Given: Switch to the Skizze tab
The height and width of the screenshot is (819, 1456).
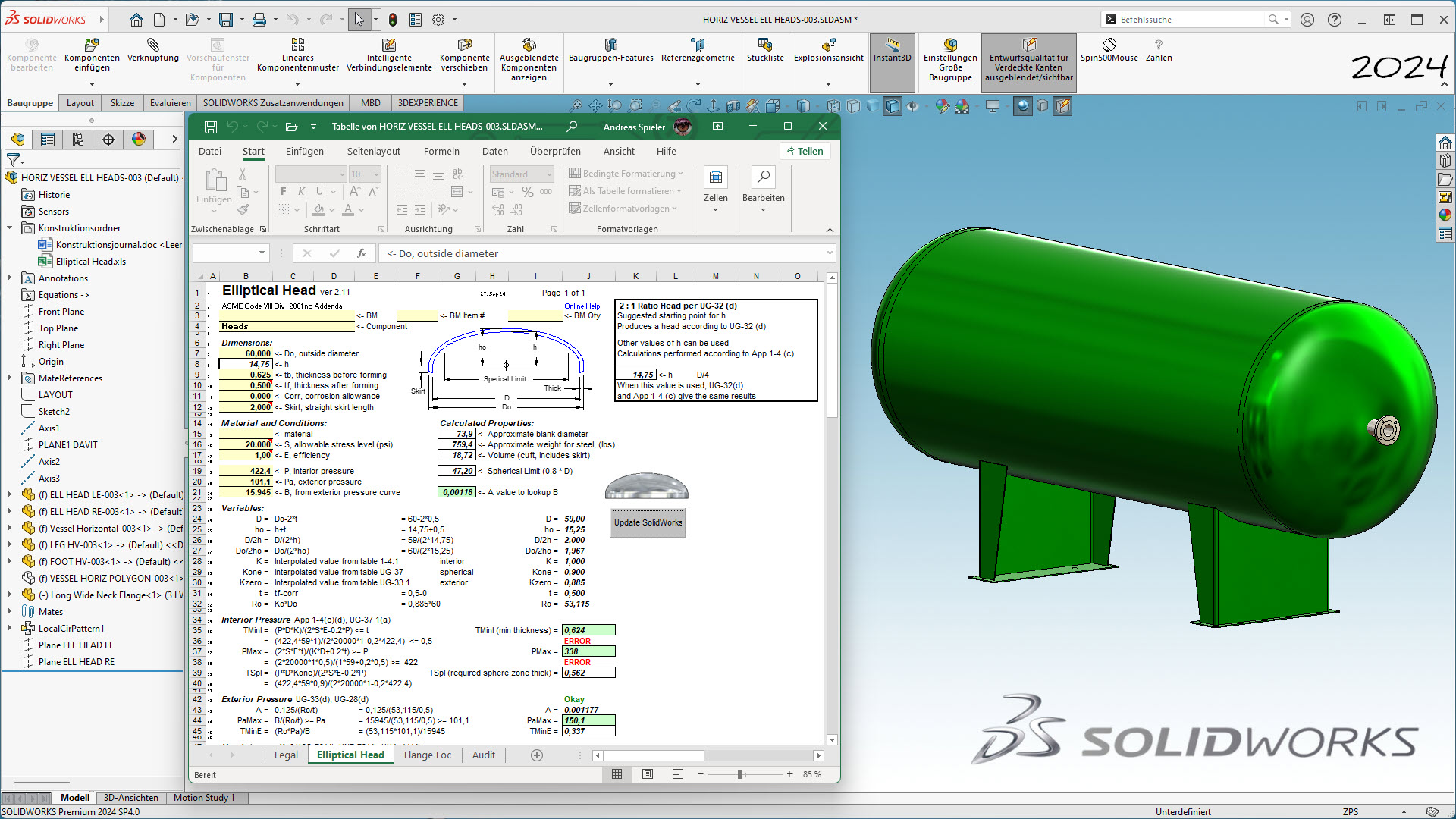Looking at the screenshot, I should pos(122,103).
